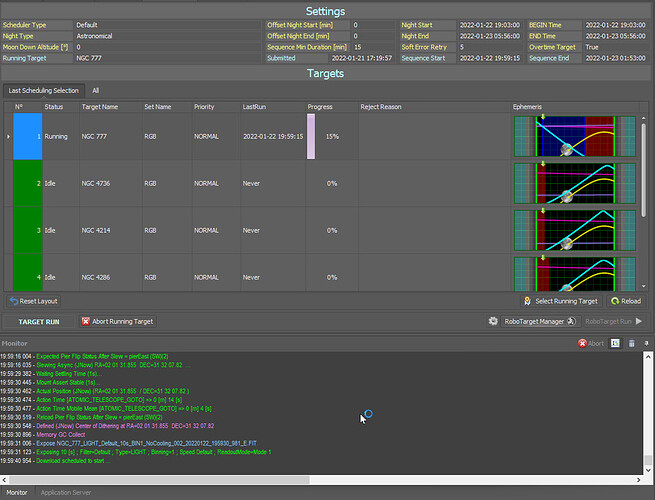Click the TARGET RUN label
Viewport: 655px width, 500px height.
click(39, 322)
